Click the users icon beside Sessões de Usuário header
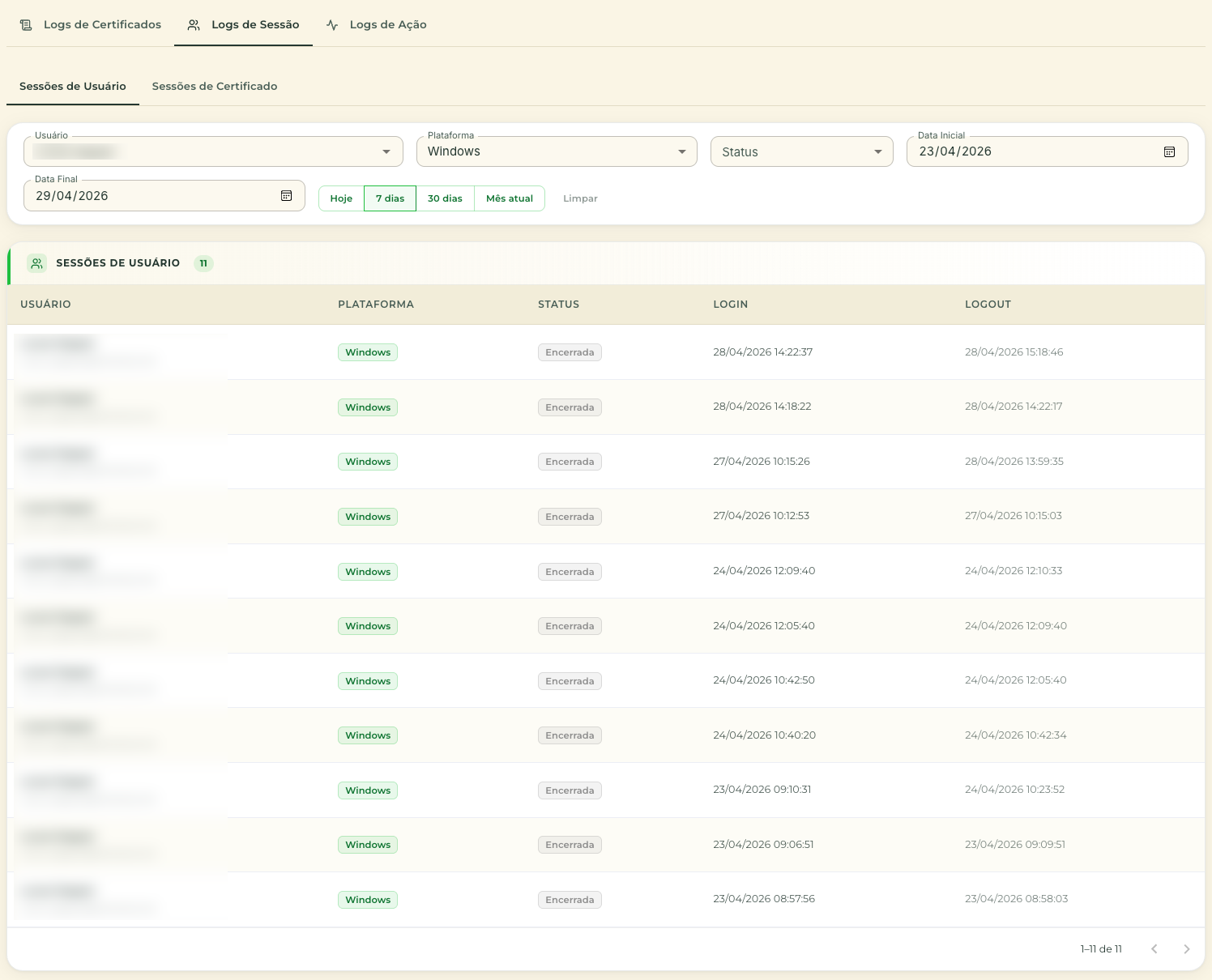 [x=37, y=263]
